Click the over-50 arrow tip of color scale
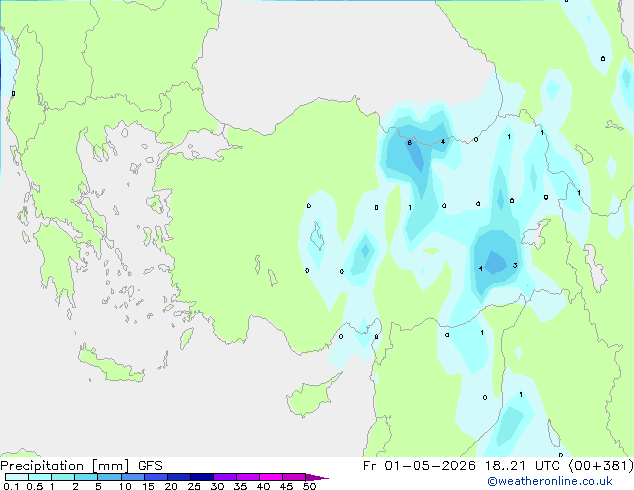This screenshot has height=490, width=634. (x=317, y=477)
